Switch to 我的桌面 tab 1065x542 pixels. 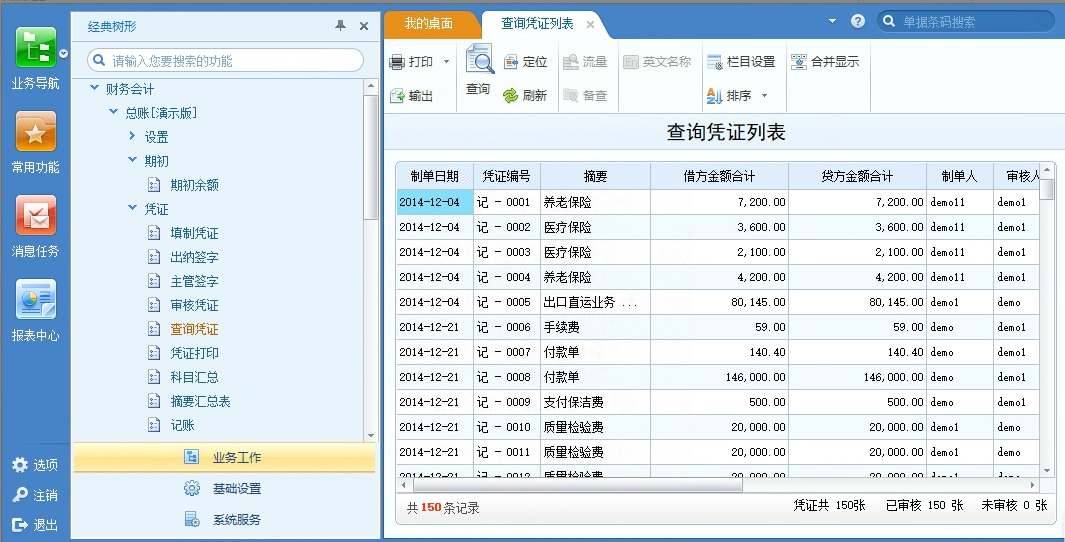pyautogui.click(x=429, y=23)
